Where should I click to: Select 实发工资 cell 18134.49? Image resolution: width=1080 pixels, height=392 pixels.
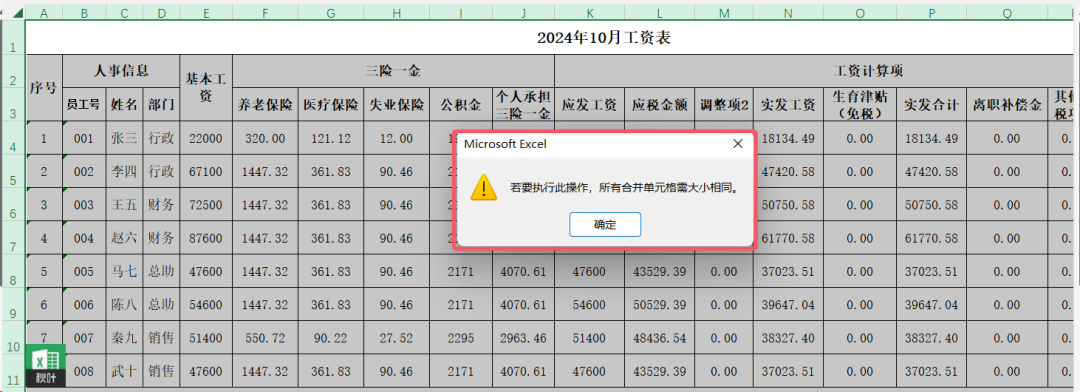point(789,138)
